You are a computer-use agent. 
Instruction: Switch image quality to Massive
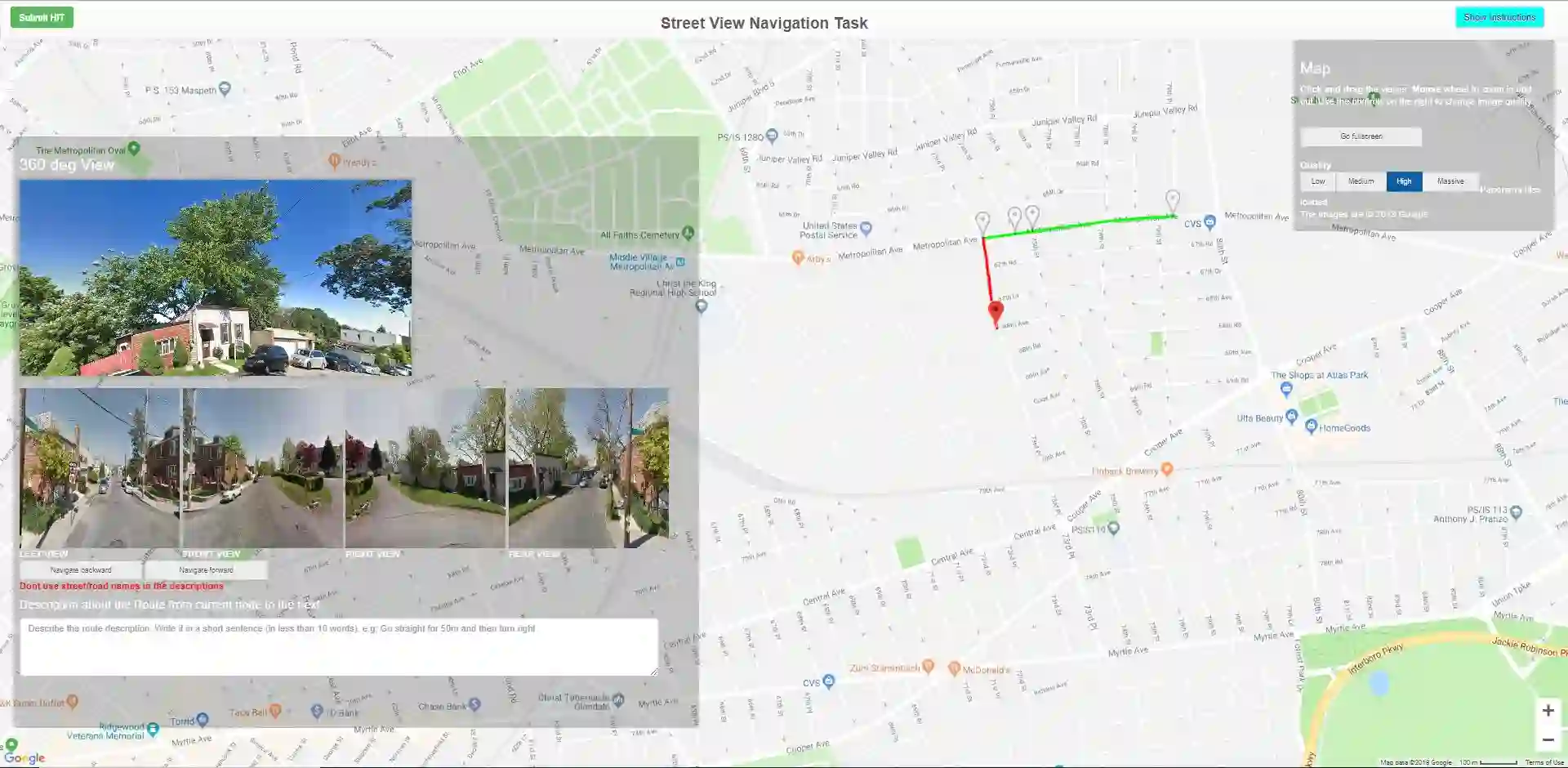tap(1450, 181)
